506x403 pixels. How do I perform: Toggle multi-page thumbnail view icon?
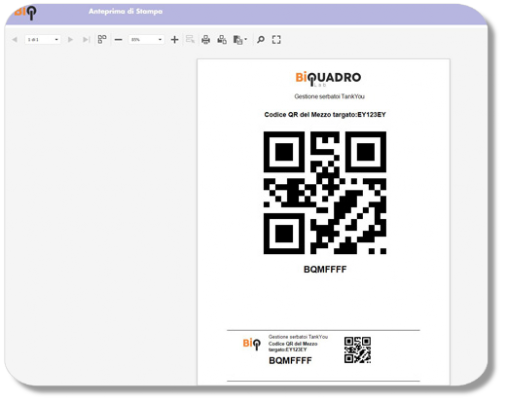(102, 39)
